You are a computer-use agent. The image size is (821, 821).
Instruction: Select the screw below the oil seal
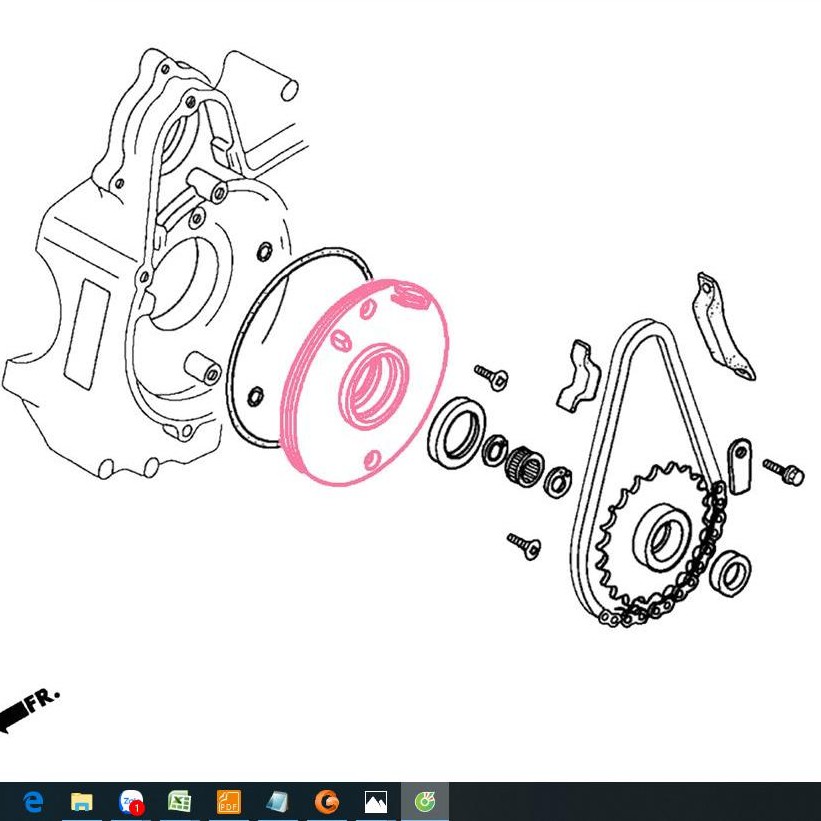pos(524,546)
